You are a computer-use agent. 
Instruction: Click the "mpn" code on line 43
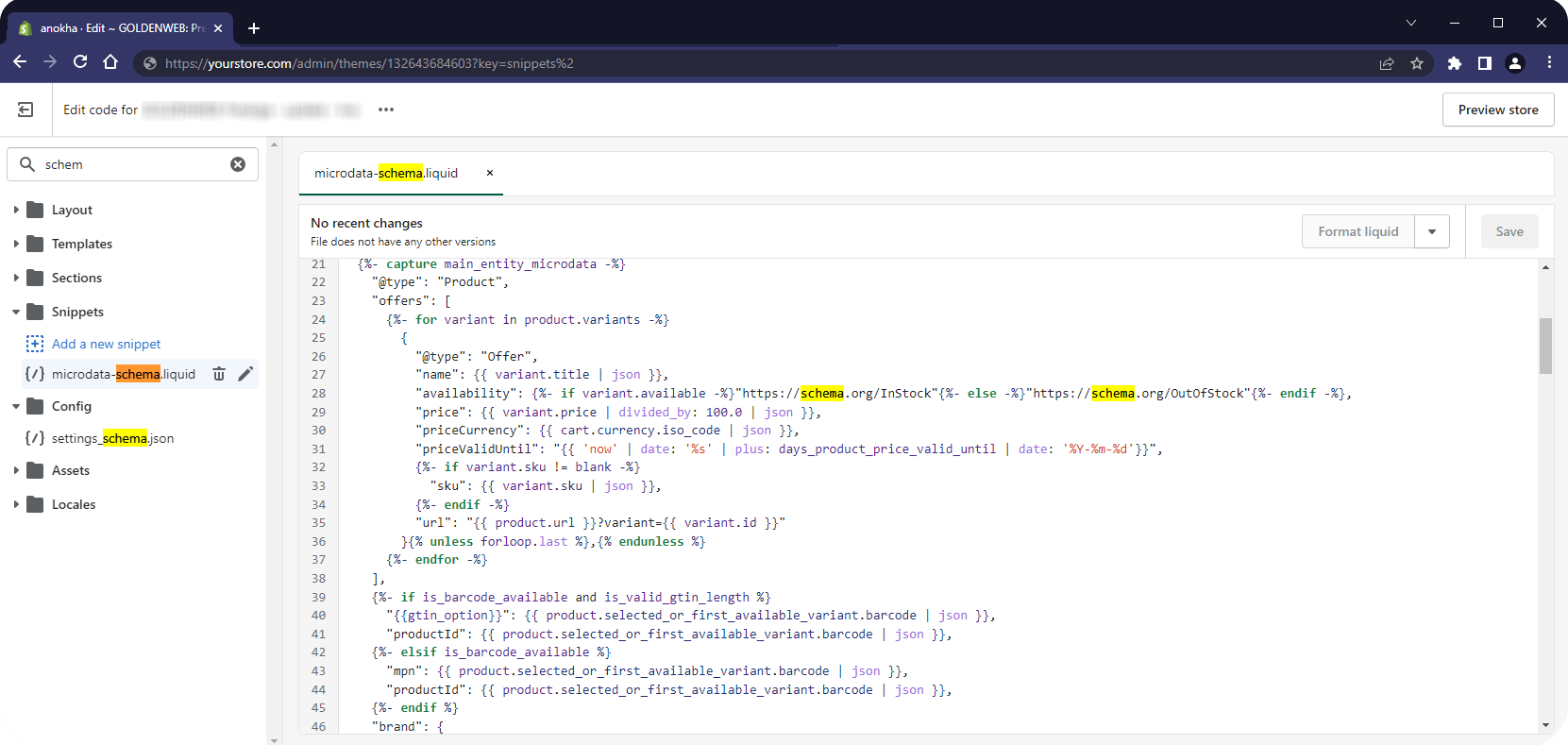pyautogui.click(x=404, y=671)
